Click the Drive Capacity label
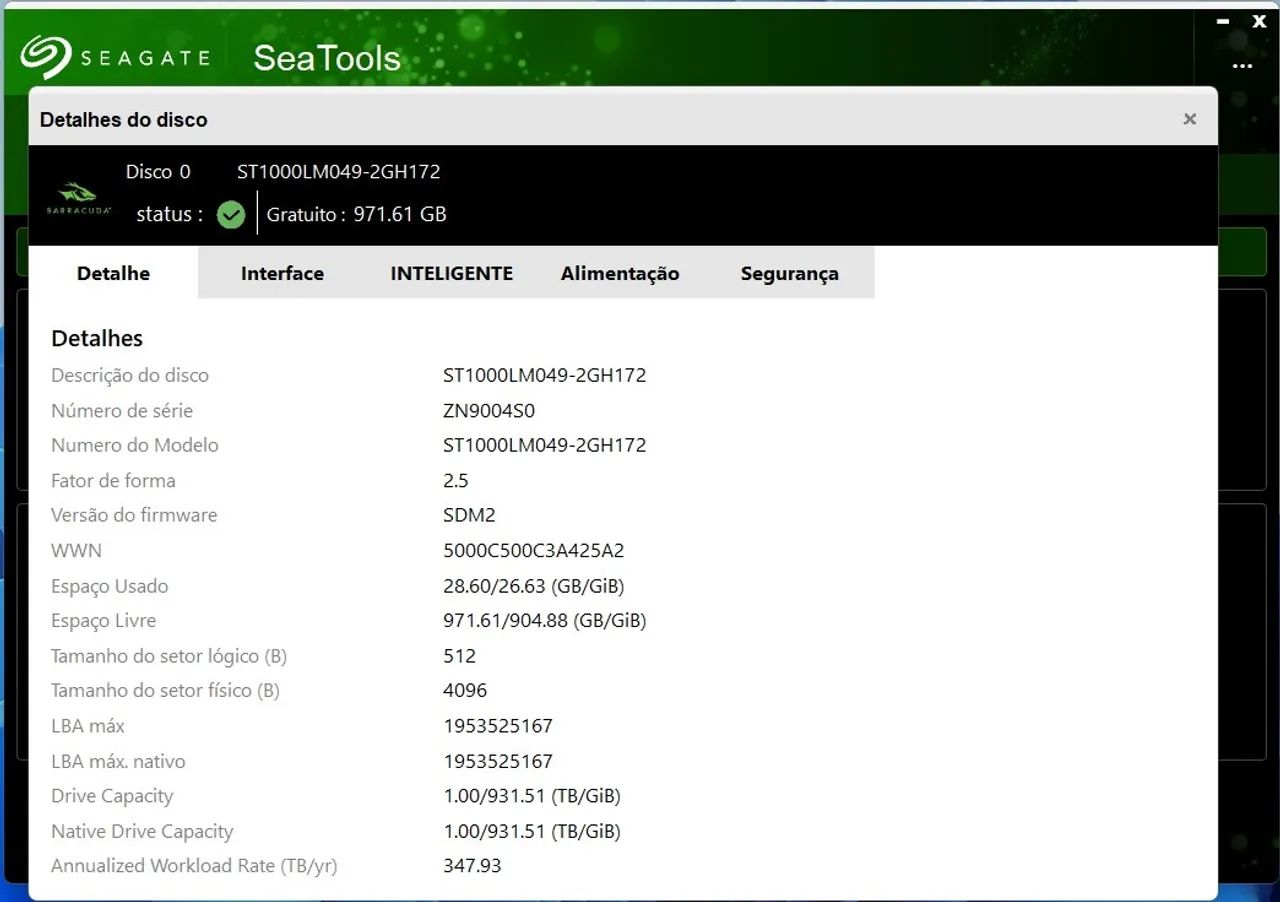Image resolution: width=1280 pixels, height=902 pixels. coord(112,796)
